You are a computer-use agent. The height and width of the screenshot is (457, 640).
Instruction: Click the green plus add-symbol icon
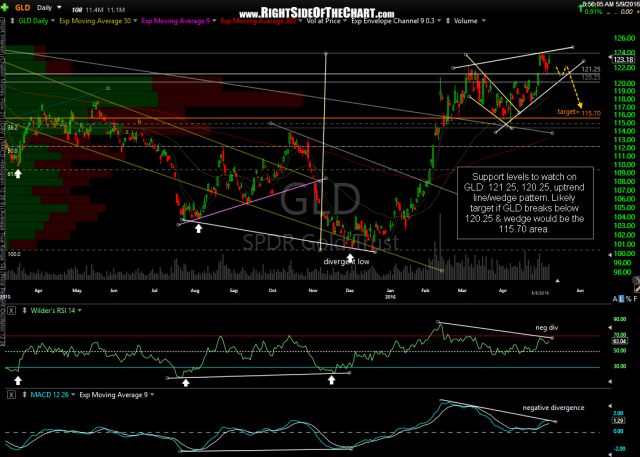coord(5,7)
